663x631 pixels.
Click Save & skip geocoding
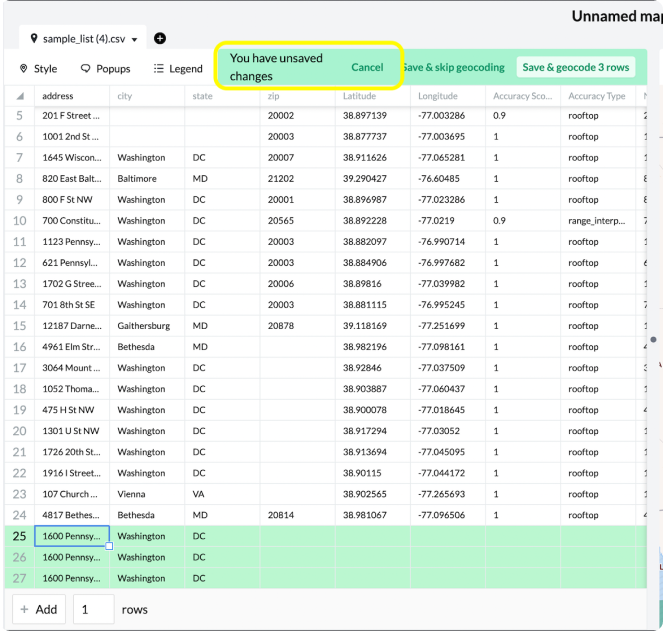(x=453, y=67)
